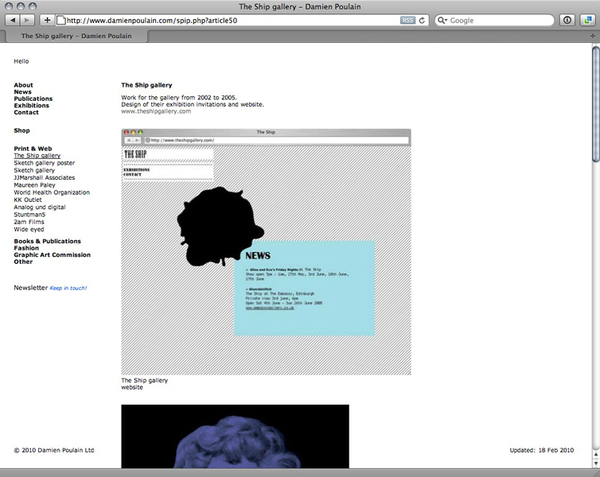This screenshot has height=477, width=600.
Task: Click the vertical scrollbar thumb
Action: click(x=595, y=104)
